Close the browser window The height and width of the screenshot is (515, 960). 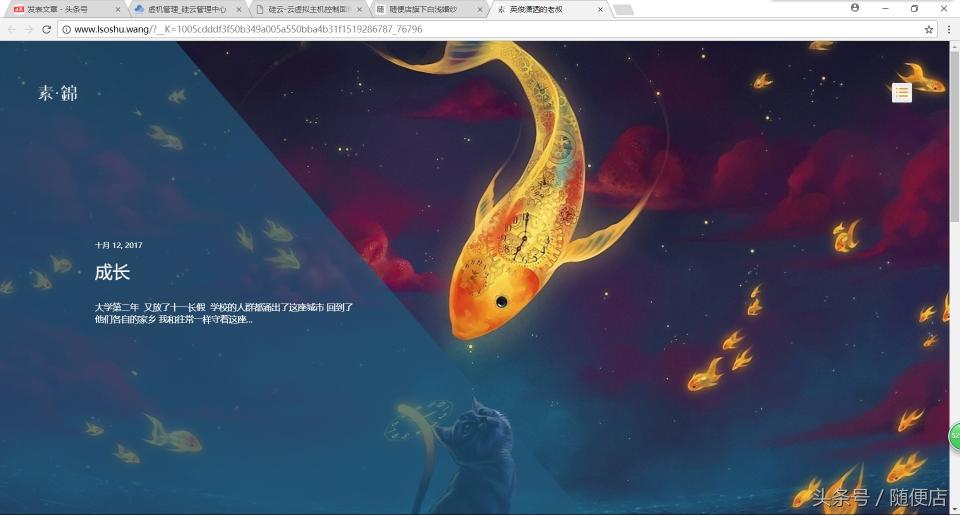coord(943,9)
